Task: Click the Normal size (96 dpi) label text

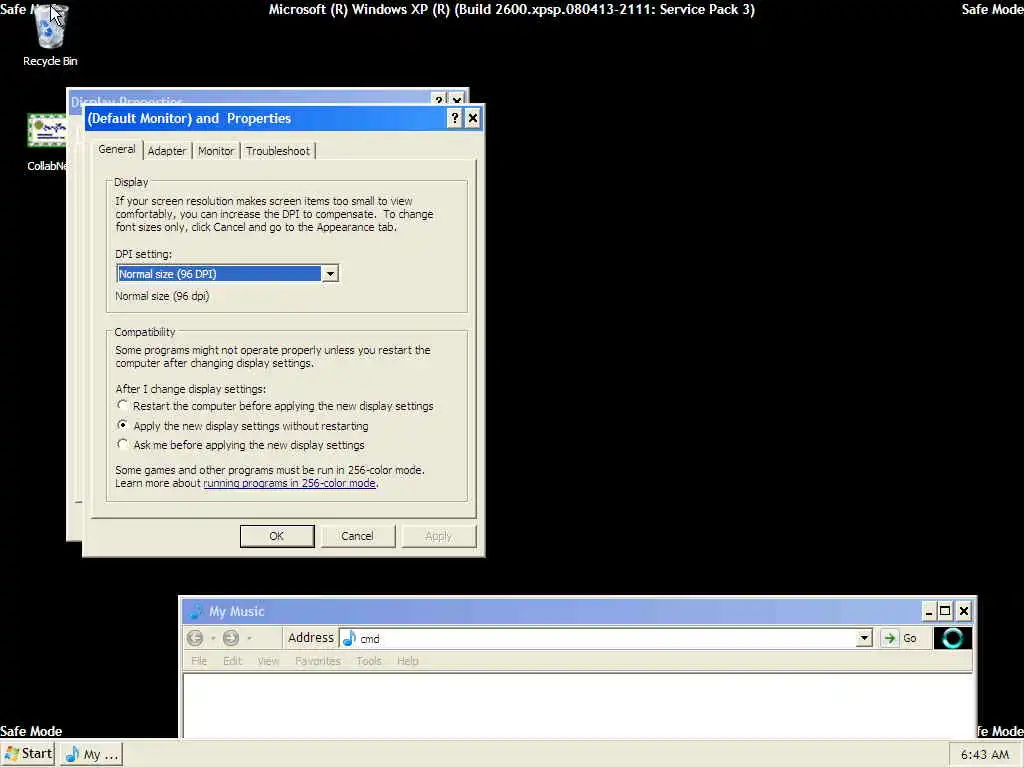Action: [162, 296]
